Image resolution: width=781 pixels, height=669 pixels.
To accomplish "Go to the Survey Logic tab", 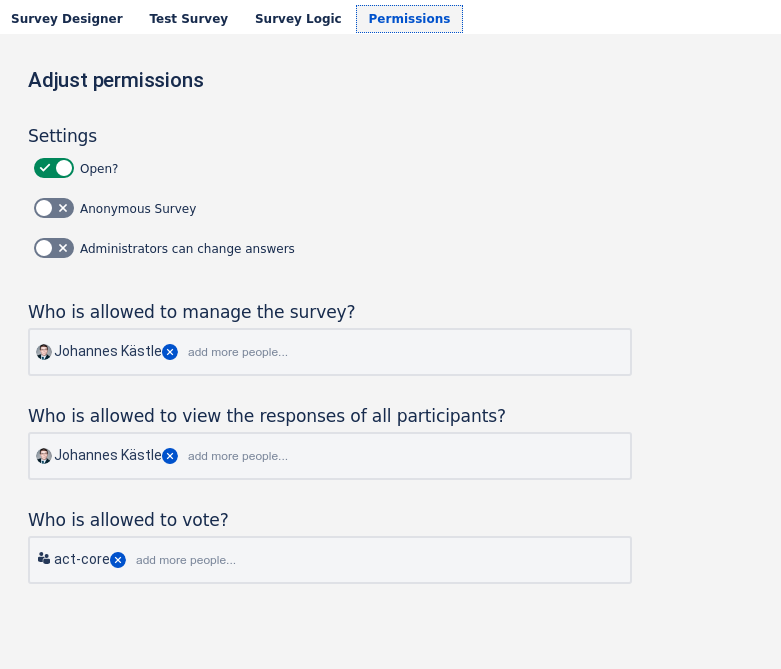I will point(298,19).
